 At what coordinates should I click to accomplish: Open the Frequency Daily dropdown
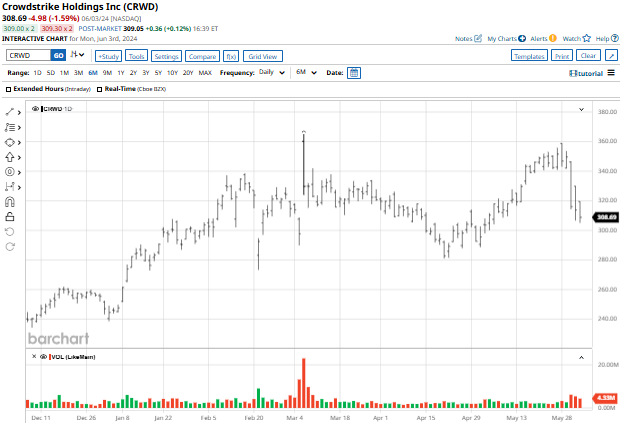pyautogui.click(x=272, y=72)
